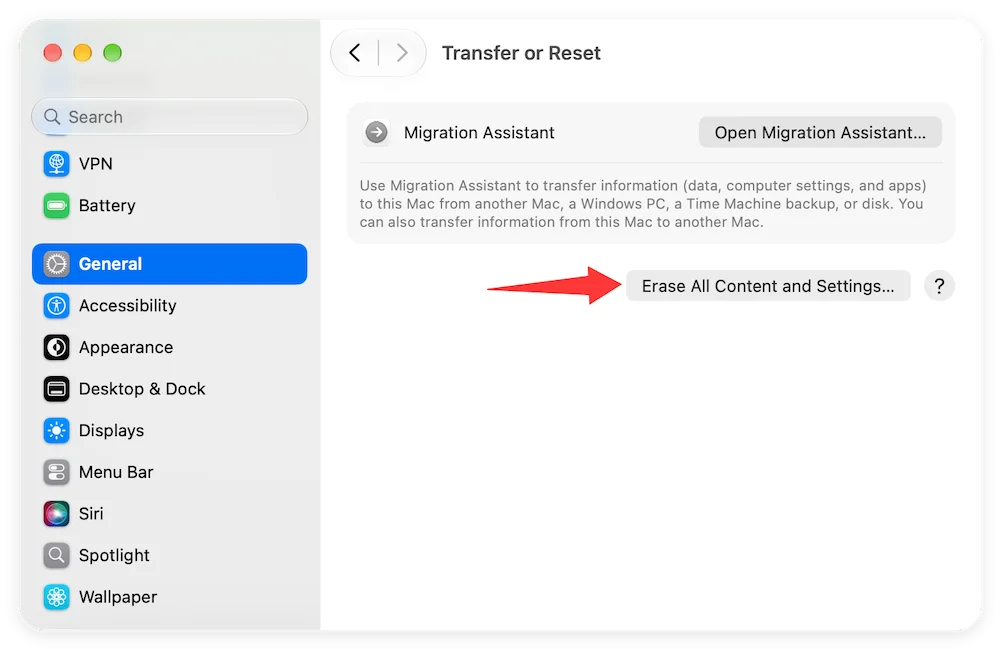
Task: Click the green Battery icon
Action: pos(56,205)
